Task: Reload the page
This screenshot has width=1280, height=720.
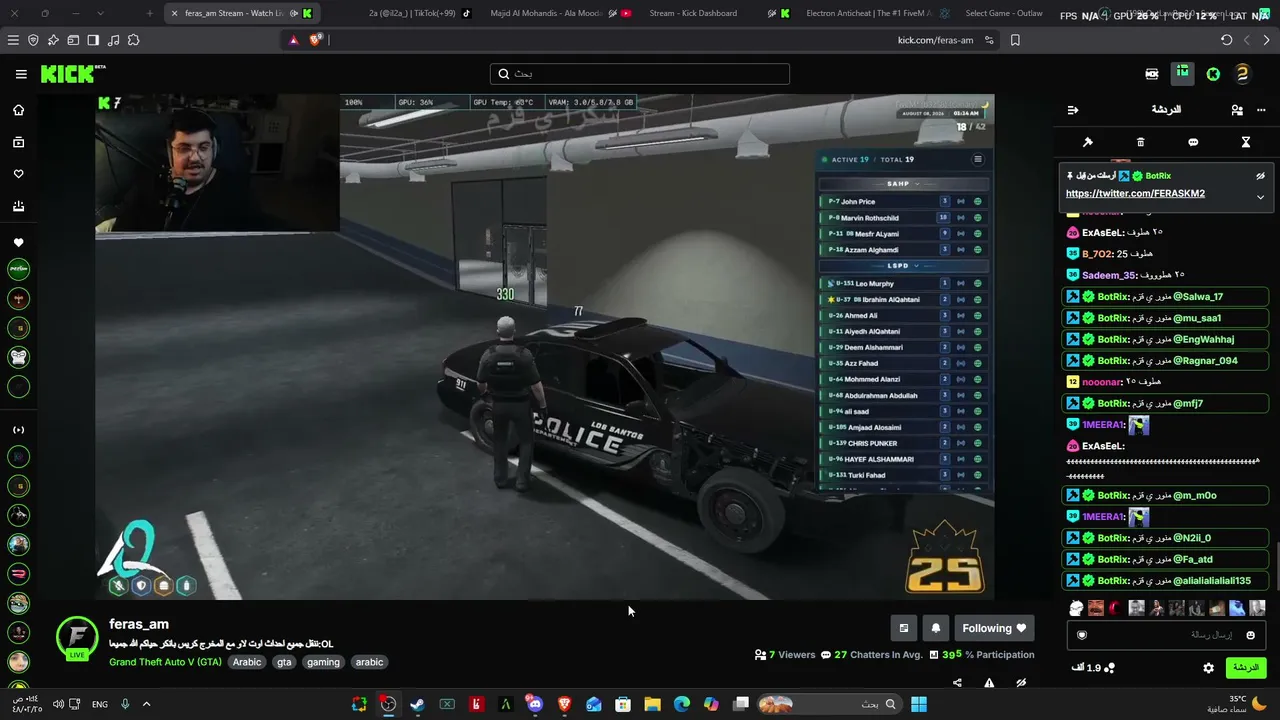Action: point(1227,40)
